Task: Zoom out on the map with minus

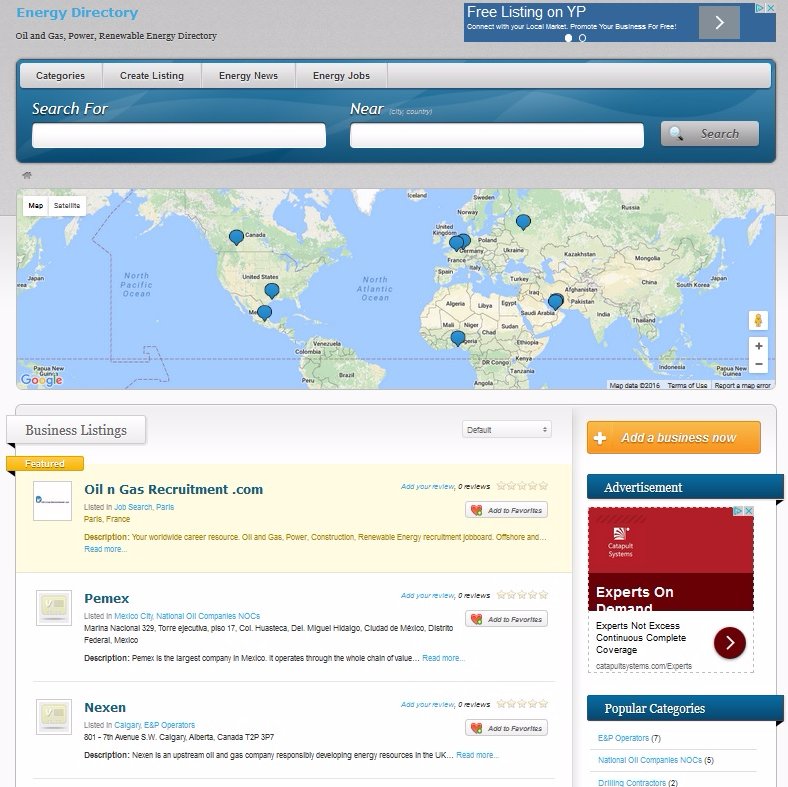Action: 758,364
